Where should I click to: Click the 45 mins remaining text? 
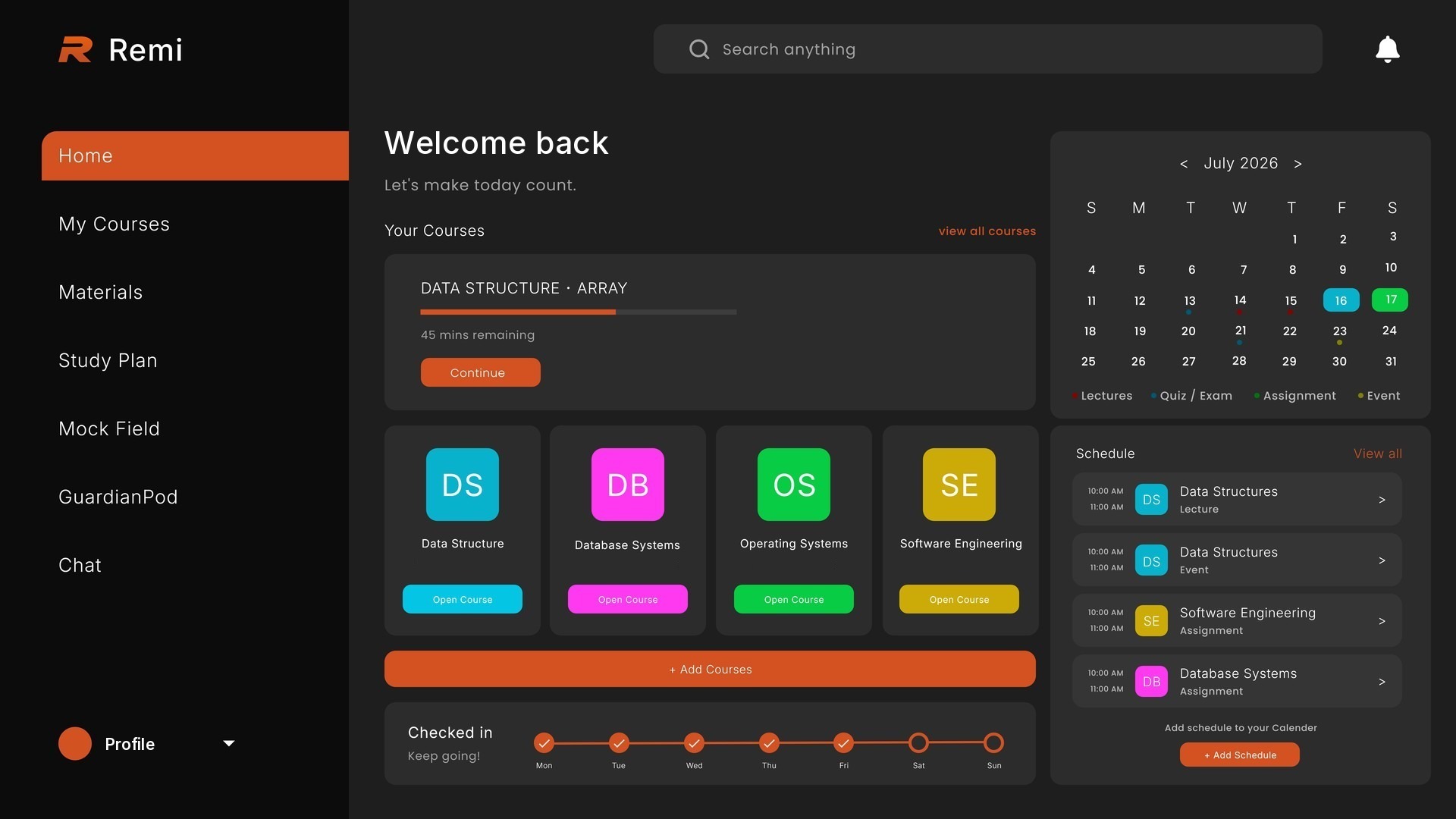tap(478, 335)
